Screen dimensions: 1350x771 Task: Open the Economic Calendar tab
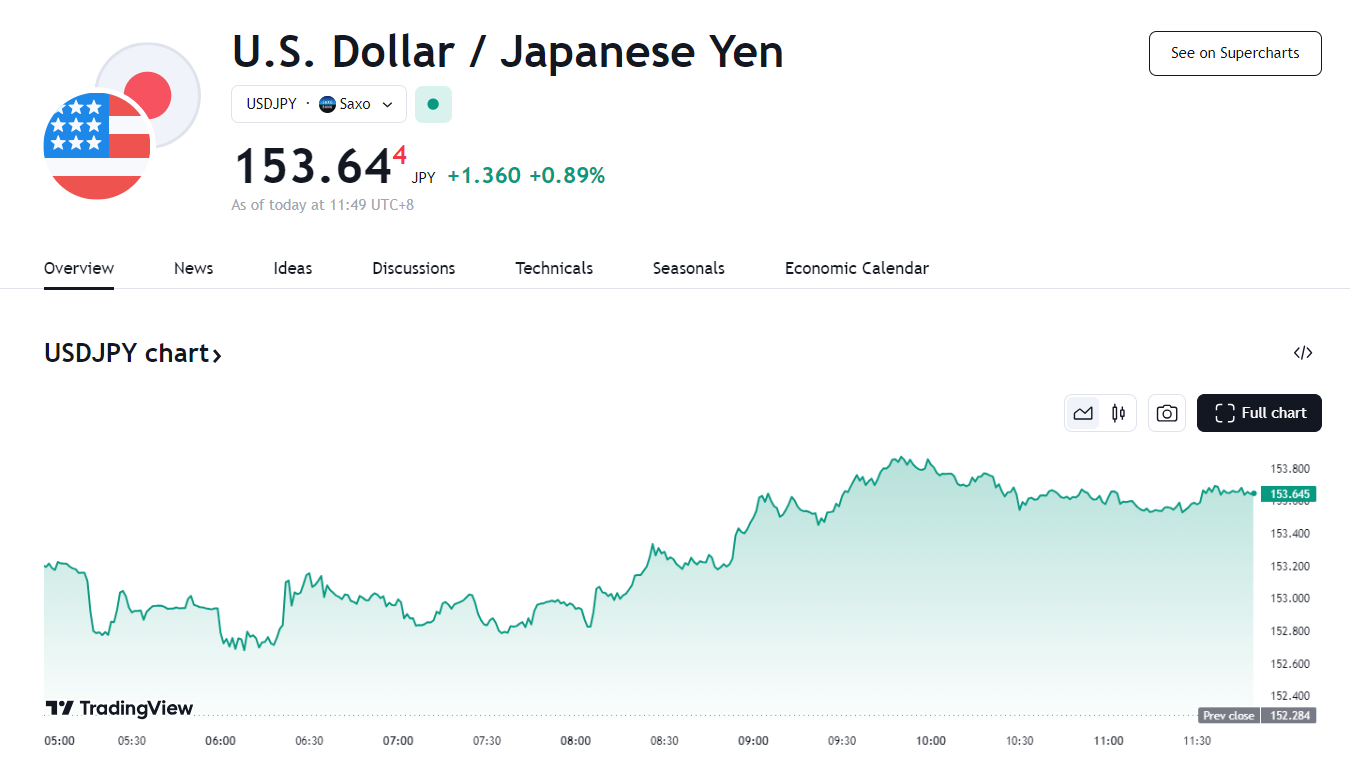[856, 268]
